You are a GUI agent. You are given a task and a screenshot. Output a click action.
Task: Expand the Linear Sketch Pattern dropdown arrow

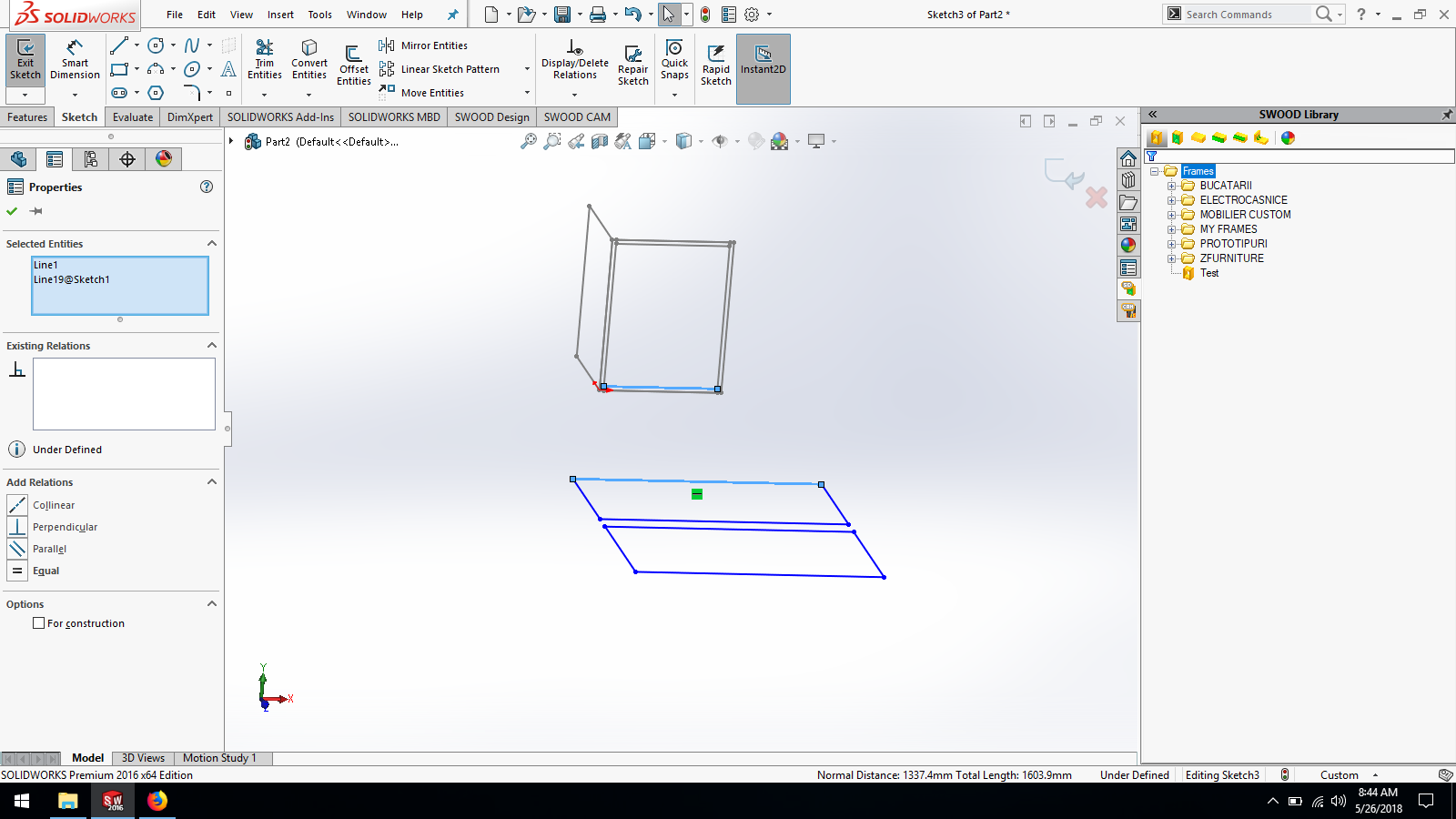pos(527,69)
